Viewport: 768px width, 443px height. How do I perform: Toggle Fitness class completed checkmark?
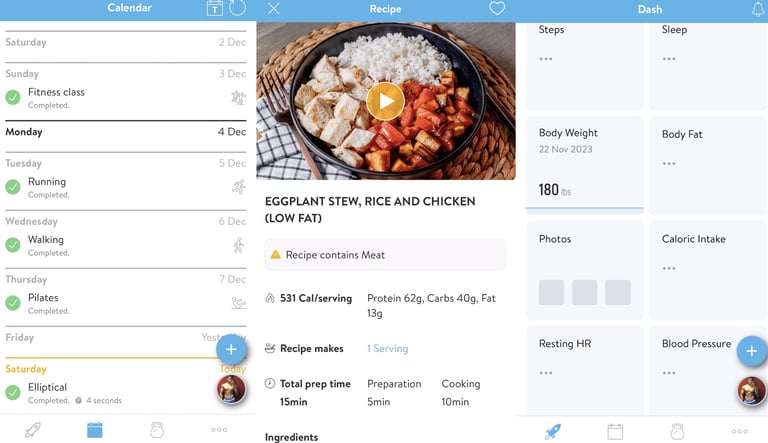click(13, 97)
